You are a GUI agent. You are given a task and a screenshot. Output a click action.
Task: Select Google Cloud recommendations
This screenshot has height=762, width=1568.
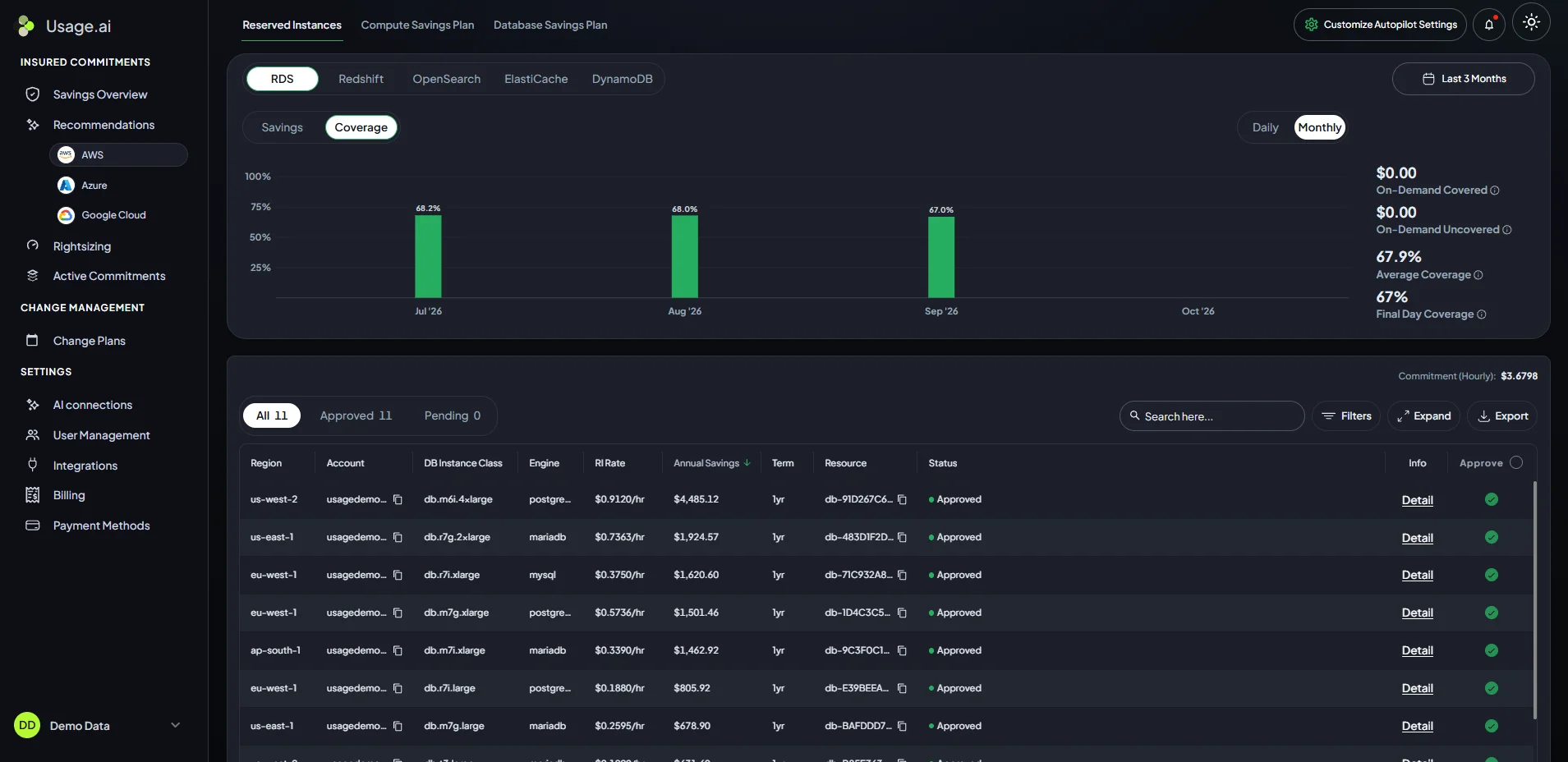tap(113, 215)
